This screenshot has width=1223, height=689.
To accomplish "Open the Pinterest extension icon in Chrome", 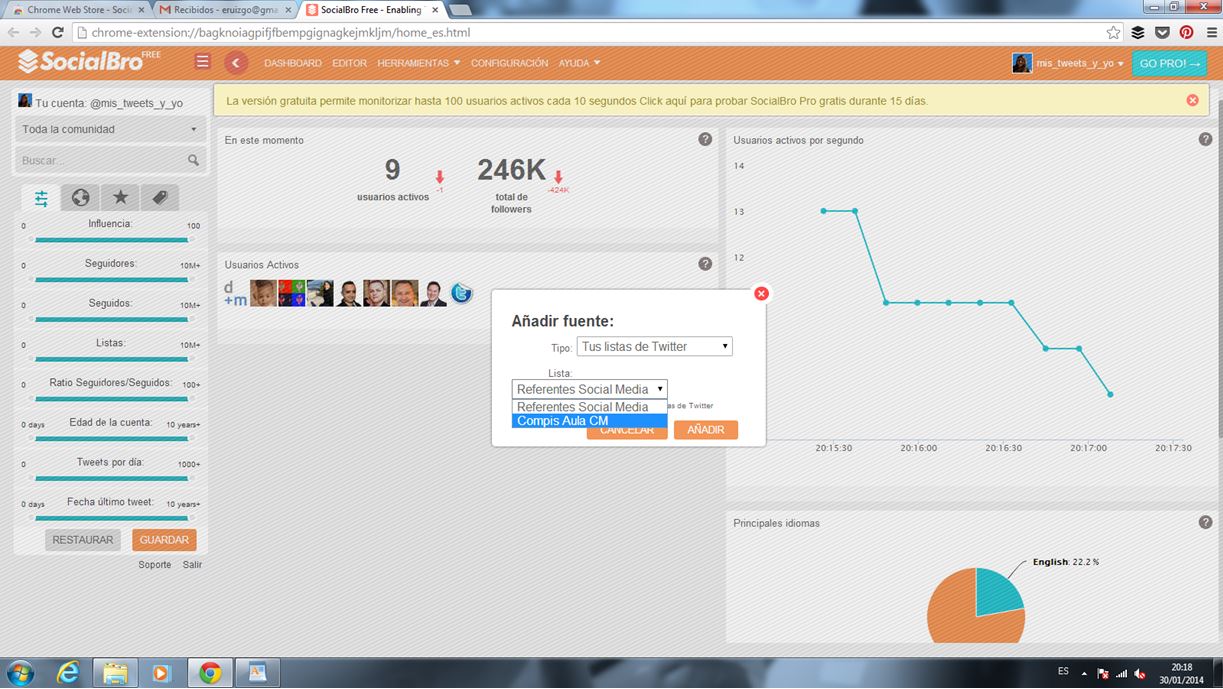I will 1186,32.
